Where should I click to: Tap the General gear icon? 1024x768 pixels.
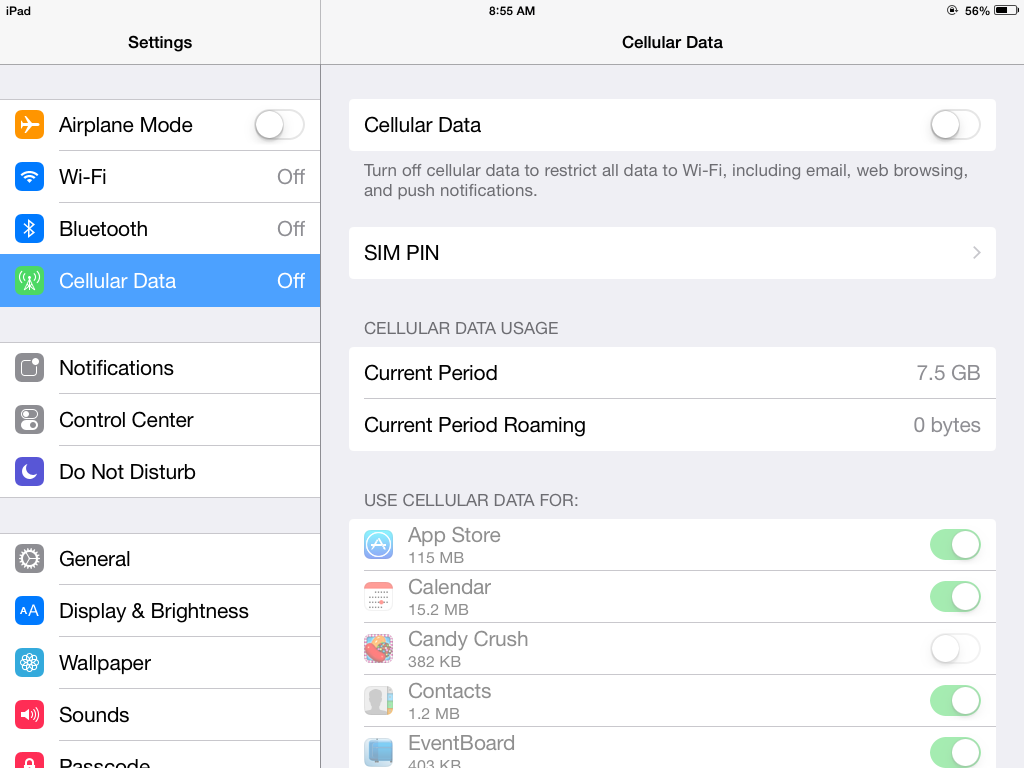point(30,559)
